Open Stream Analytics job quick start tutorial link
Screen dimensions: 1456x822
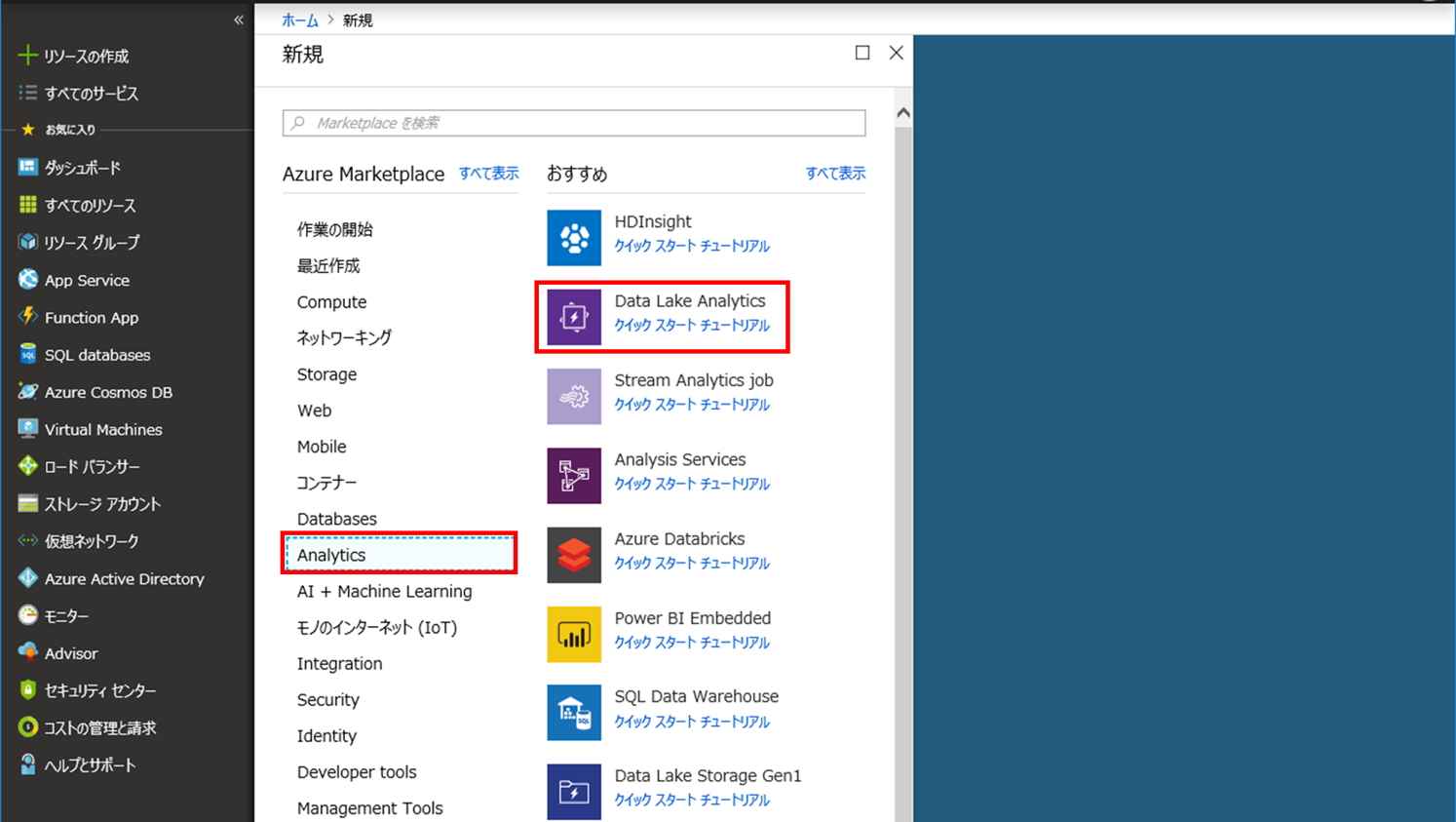(x=692, y=404)
